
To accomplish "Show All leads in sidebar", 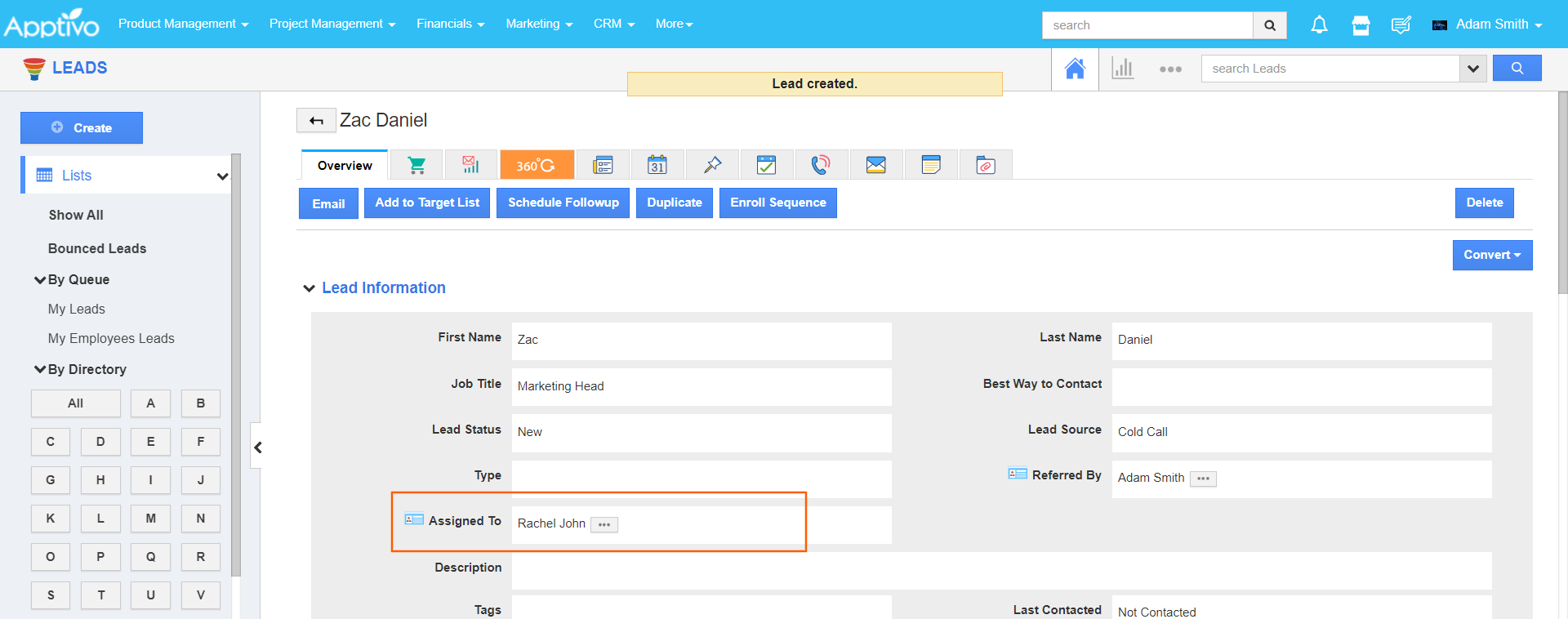I will coord(76,215).
